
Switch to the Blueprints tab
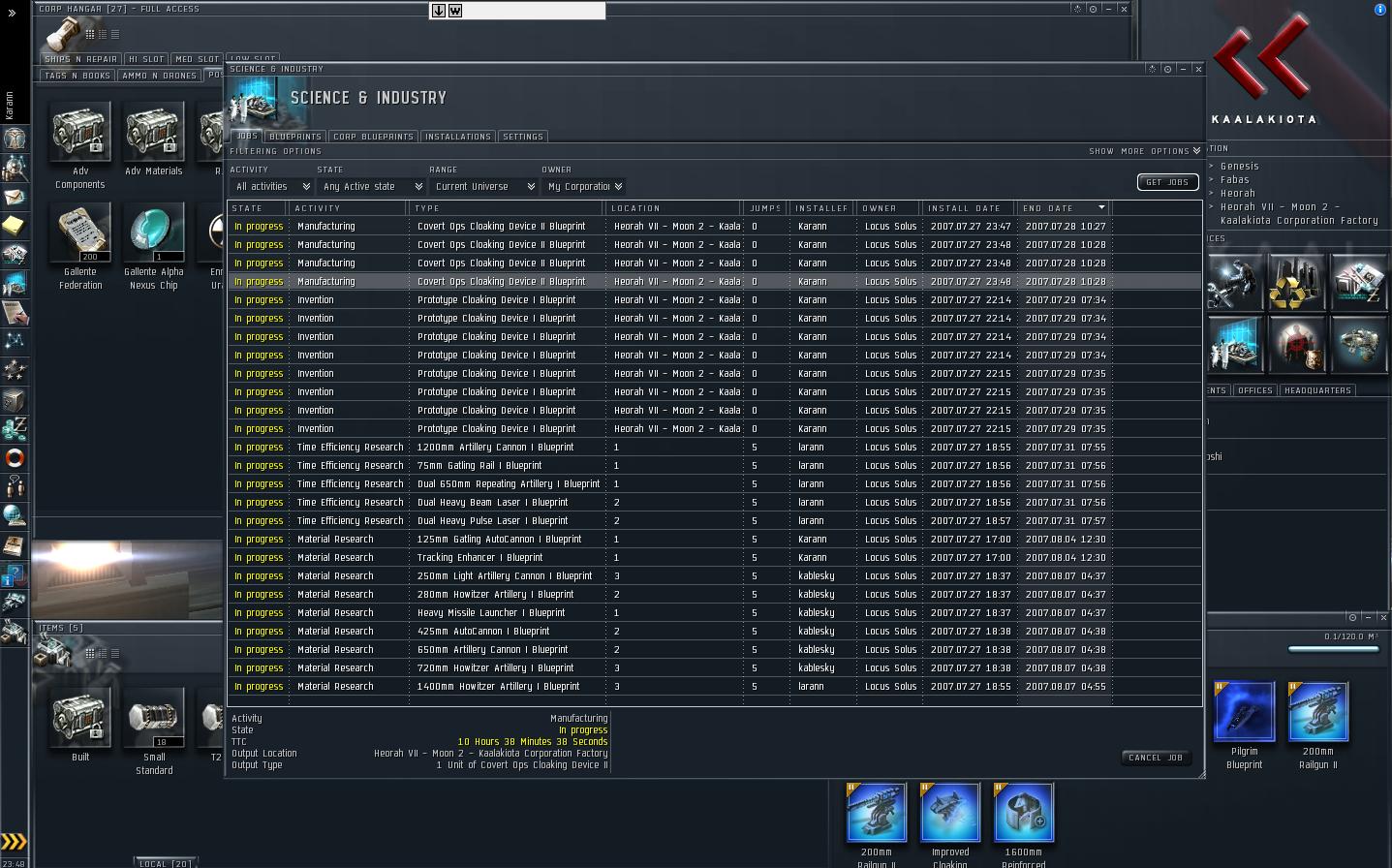pyautogui.click(x=295, y=137)
